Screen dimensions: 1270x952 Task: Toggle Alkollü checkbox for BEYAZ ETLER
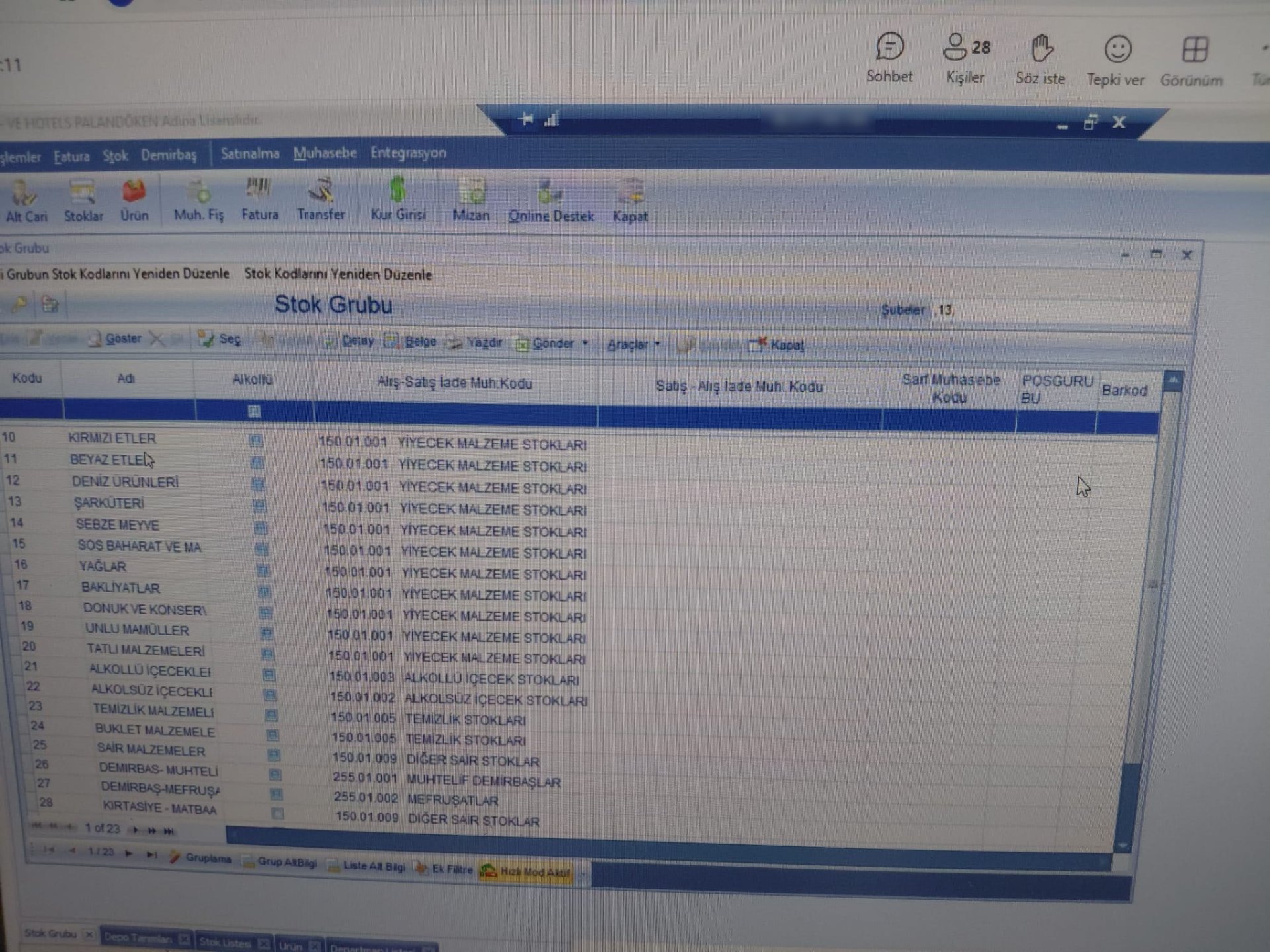[257, 462]
